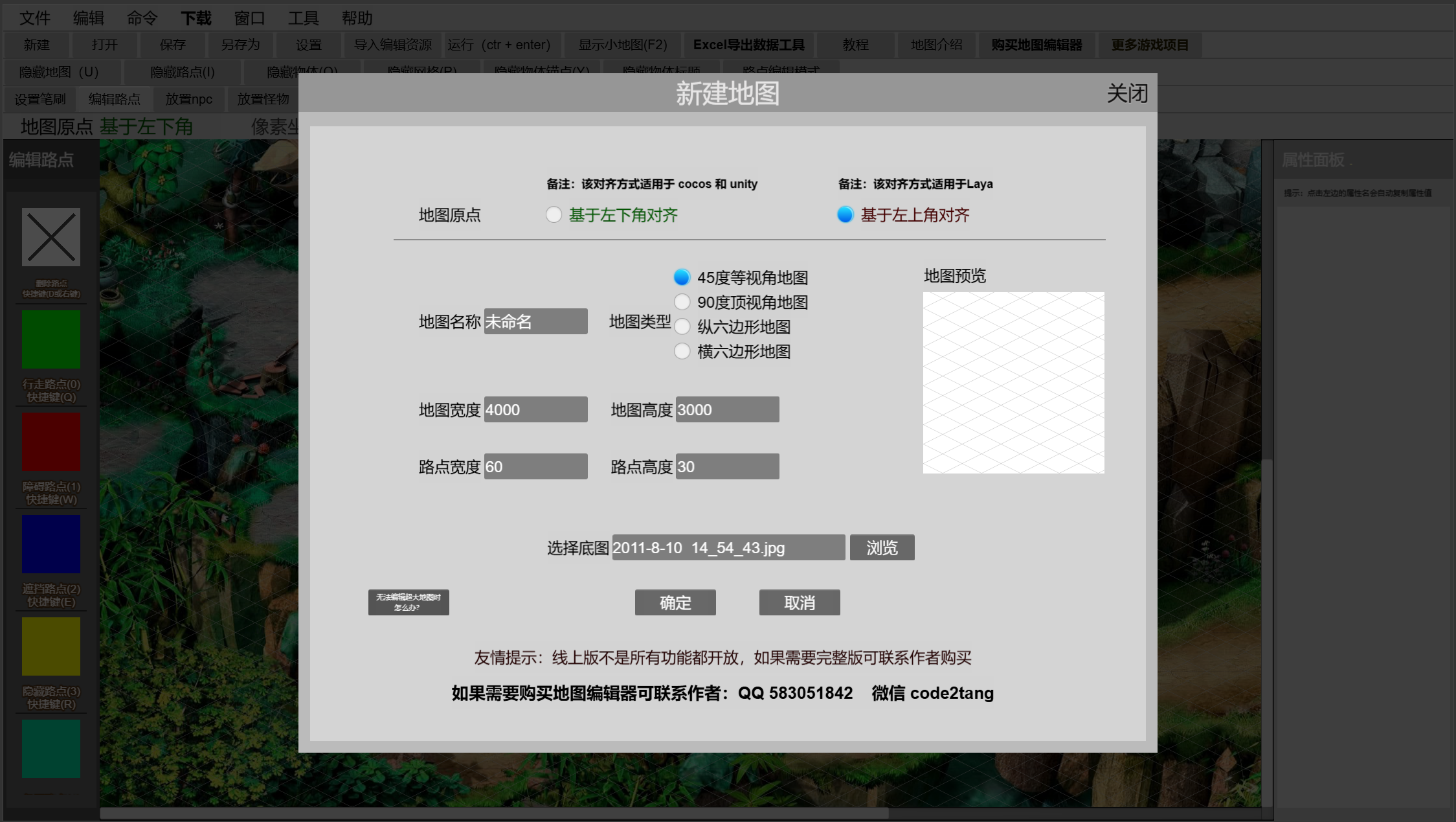Click the map name input field
The width and height of the screenshot is (1456, 822).
pos(535,321)
